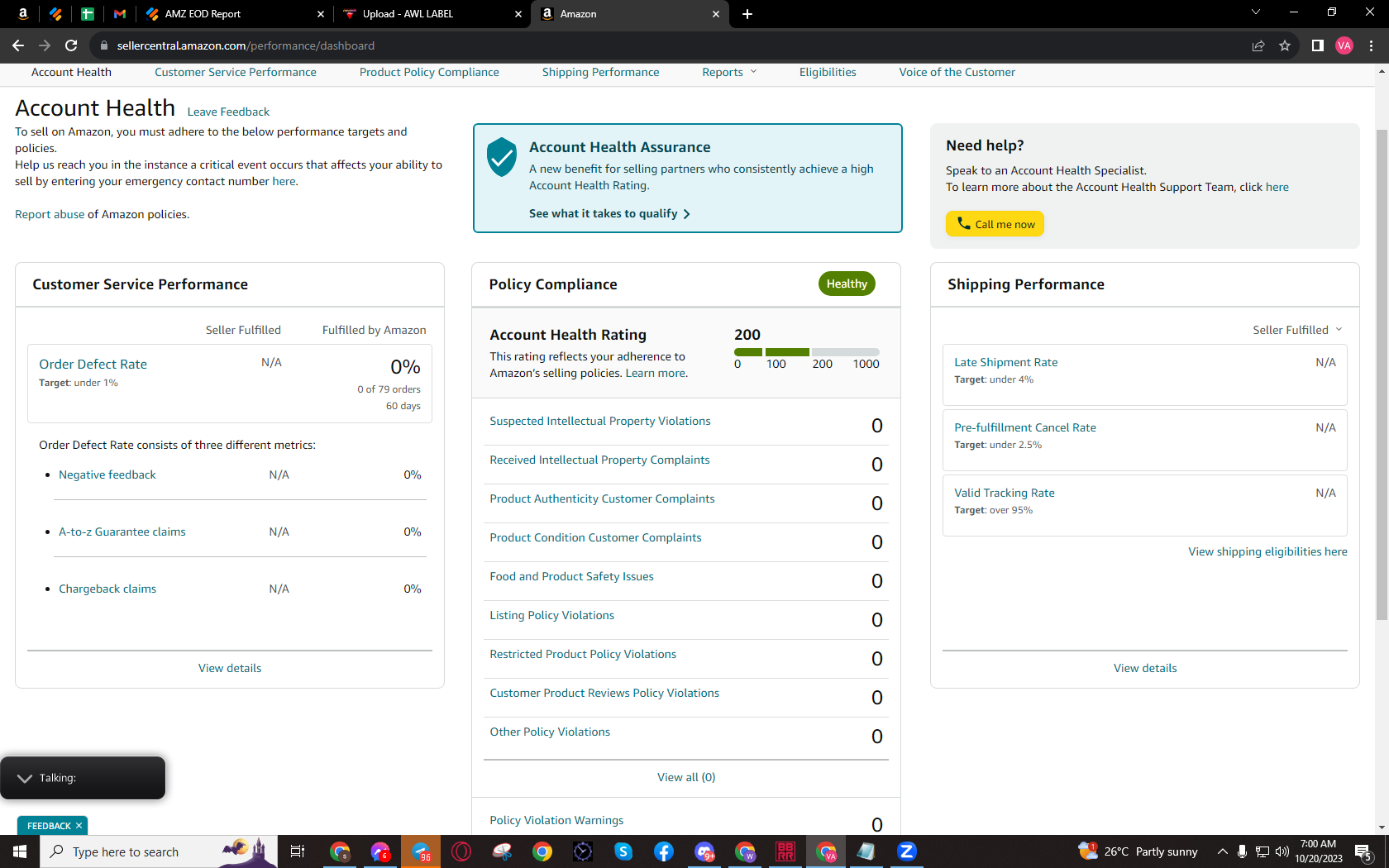This screenshot has height=868, width=1389.
Task: Open Customer Product Reviews Policy Violations
Action: [604, 693]
